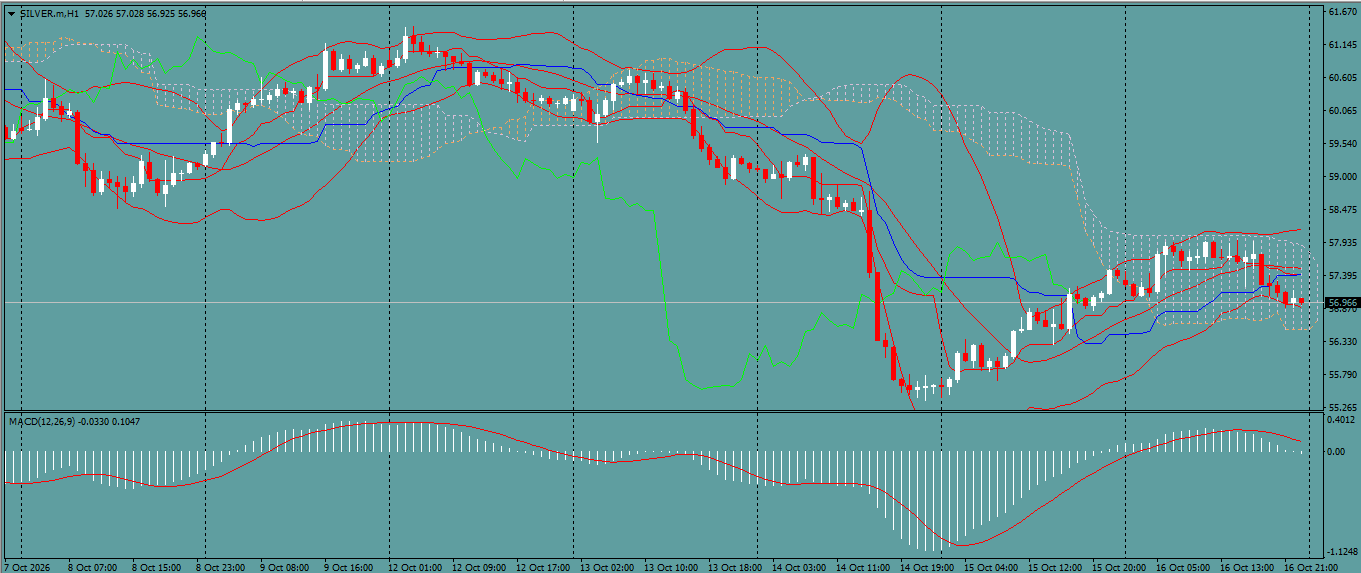Viewport: 1361px width, 573px height.
Task: Select the 8 Oct 15:00 time label
Action: click(157, 567)
